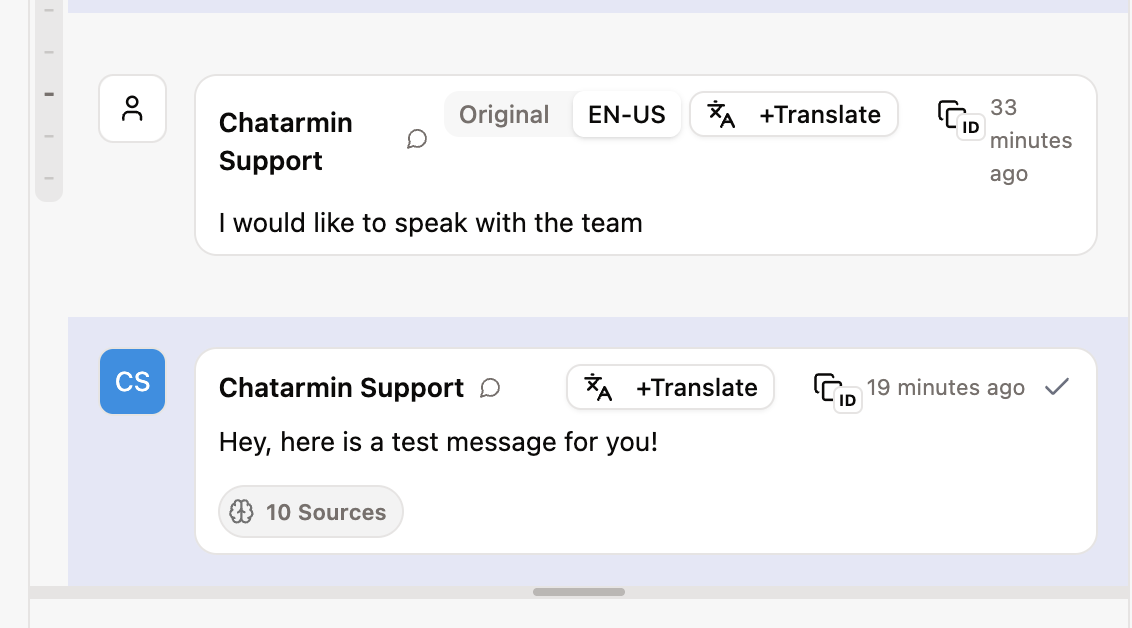Click the CS avatar badge
This screenshot has height=628, width=1132.
(132, 381)
